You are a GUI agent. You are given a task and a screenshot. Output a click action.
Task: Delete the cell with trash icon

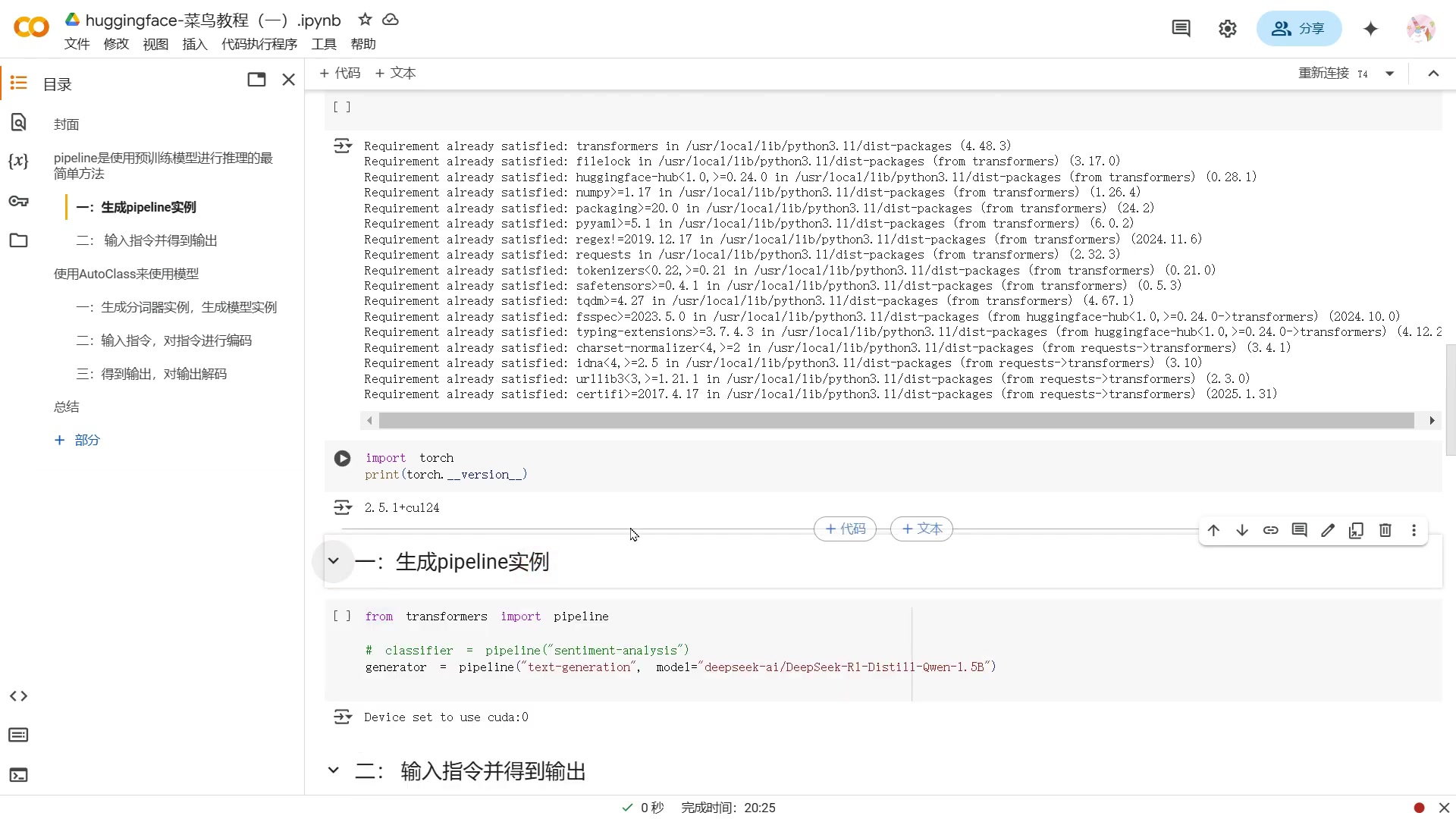coord(1385,530)
